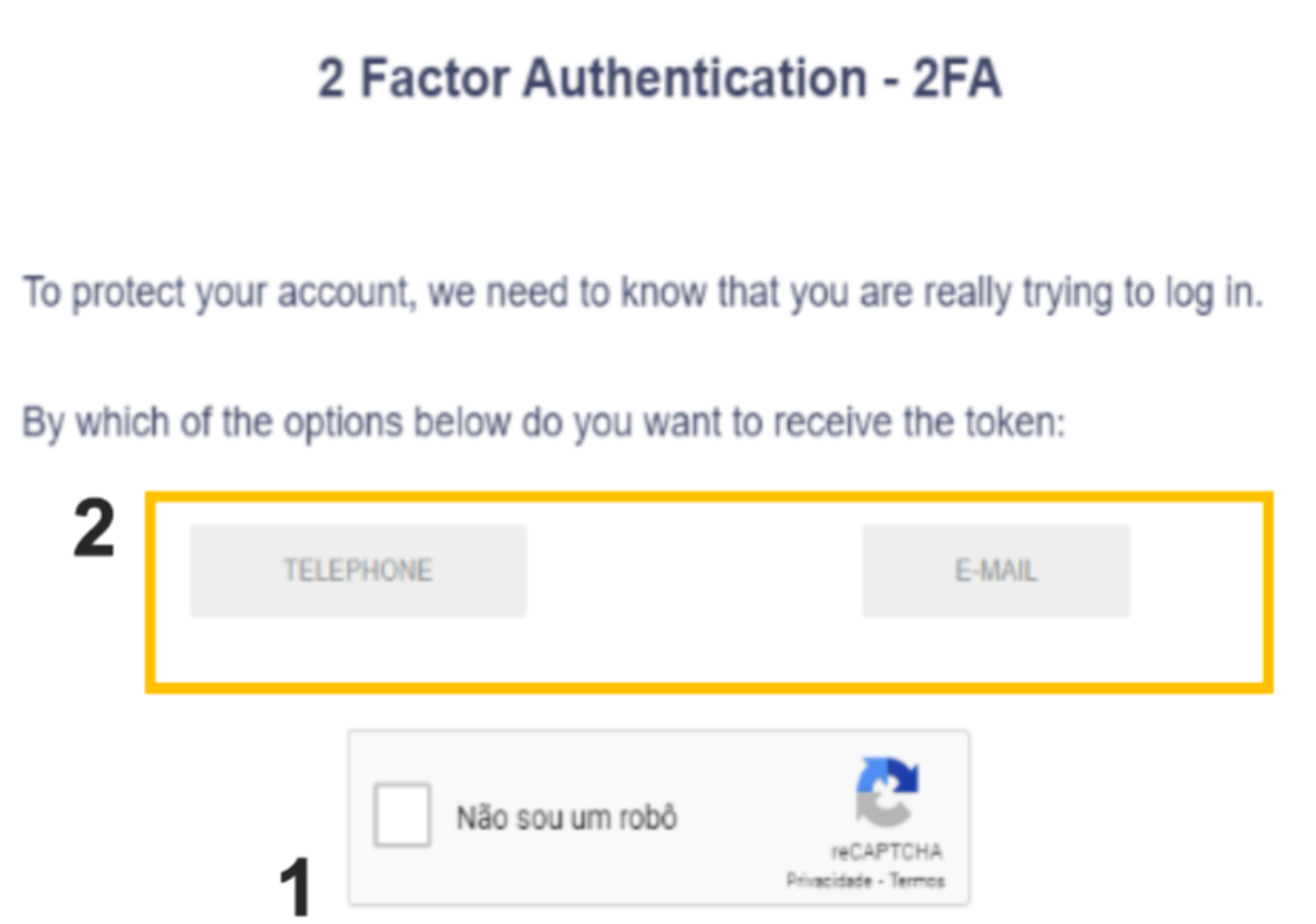Click empty space between TELEPHONE and E-MAIL buttons
This screenshot has height=924, width=1316.
click(693, 570)
